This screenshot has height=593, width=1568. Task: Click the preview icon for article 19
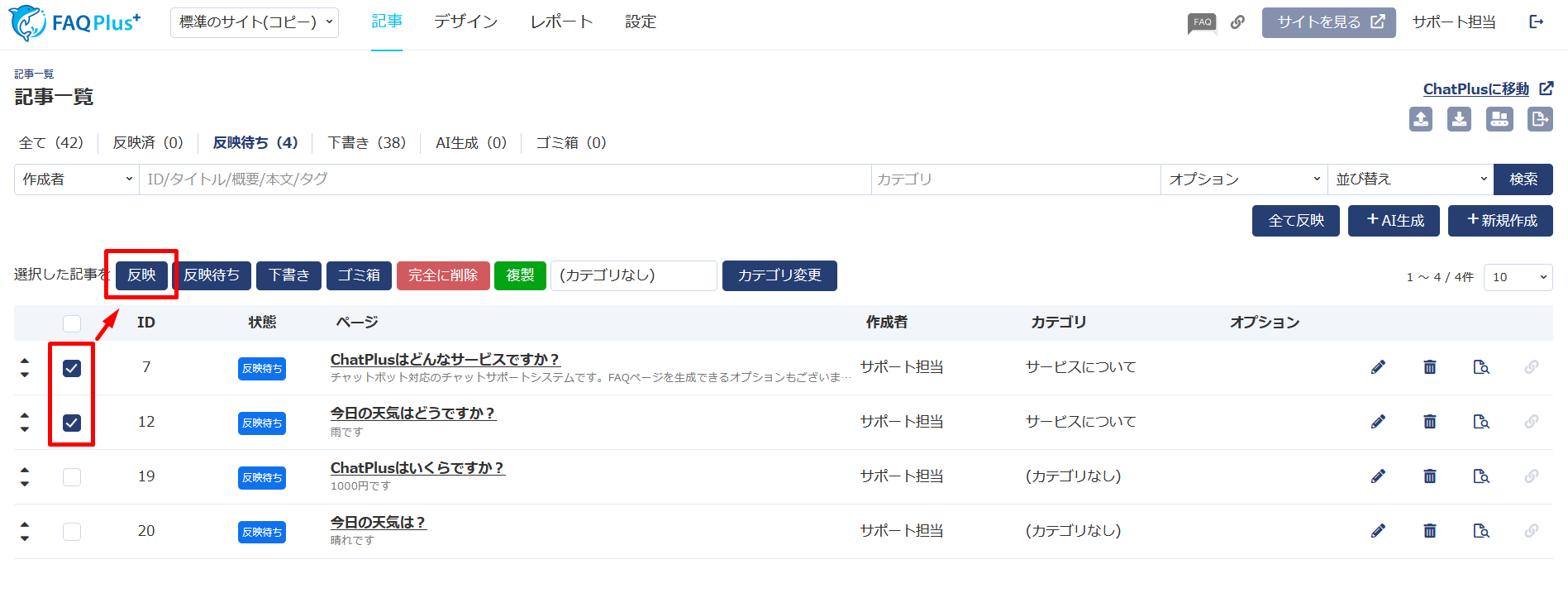[1480, 476]
